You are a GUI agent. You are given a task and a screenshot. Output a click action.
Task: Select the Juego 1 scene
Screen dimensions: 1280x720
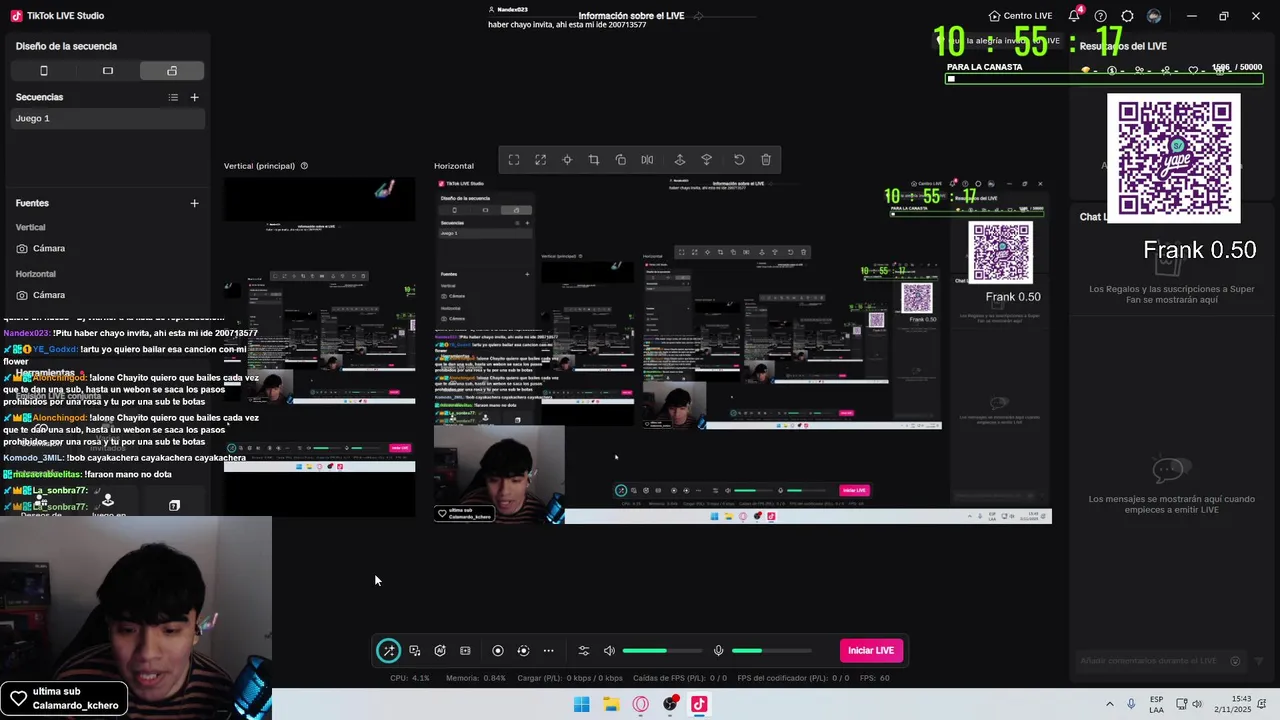[108, 118]
